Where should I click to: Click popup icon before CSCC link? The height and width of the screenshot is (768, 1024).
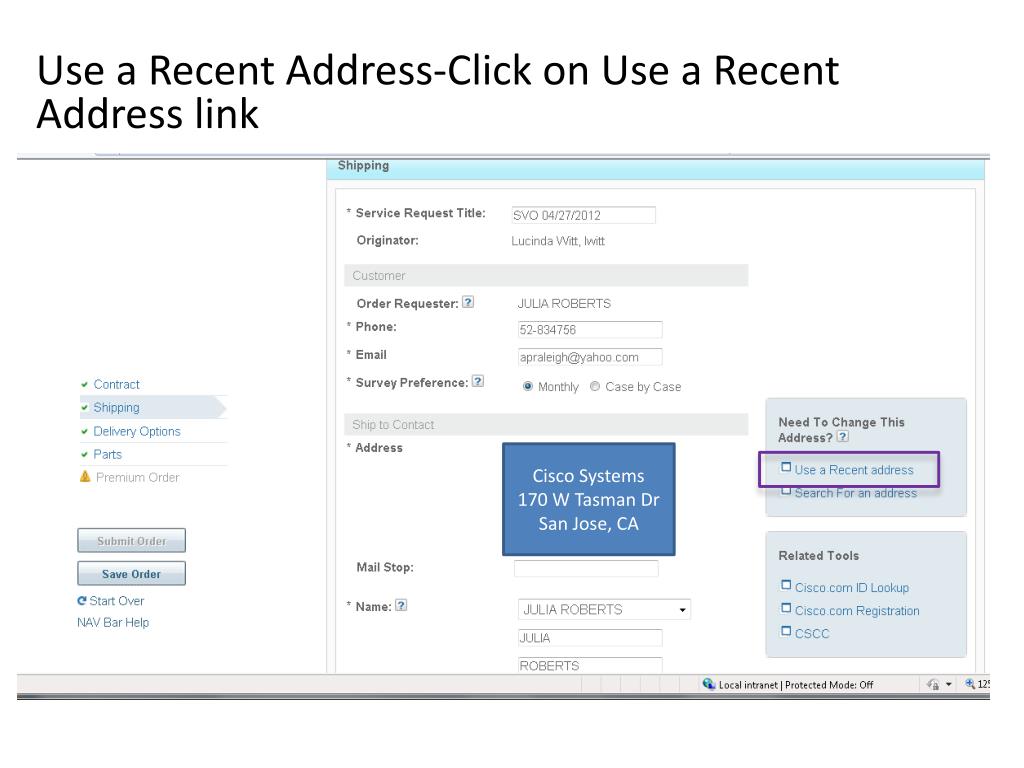[x=786, y=632]
